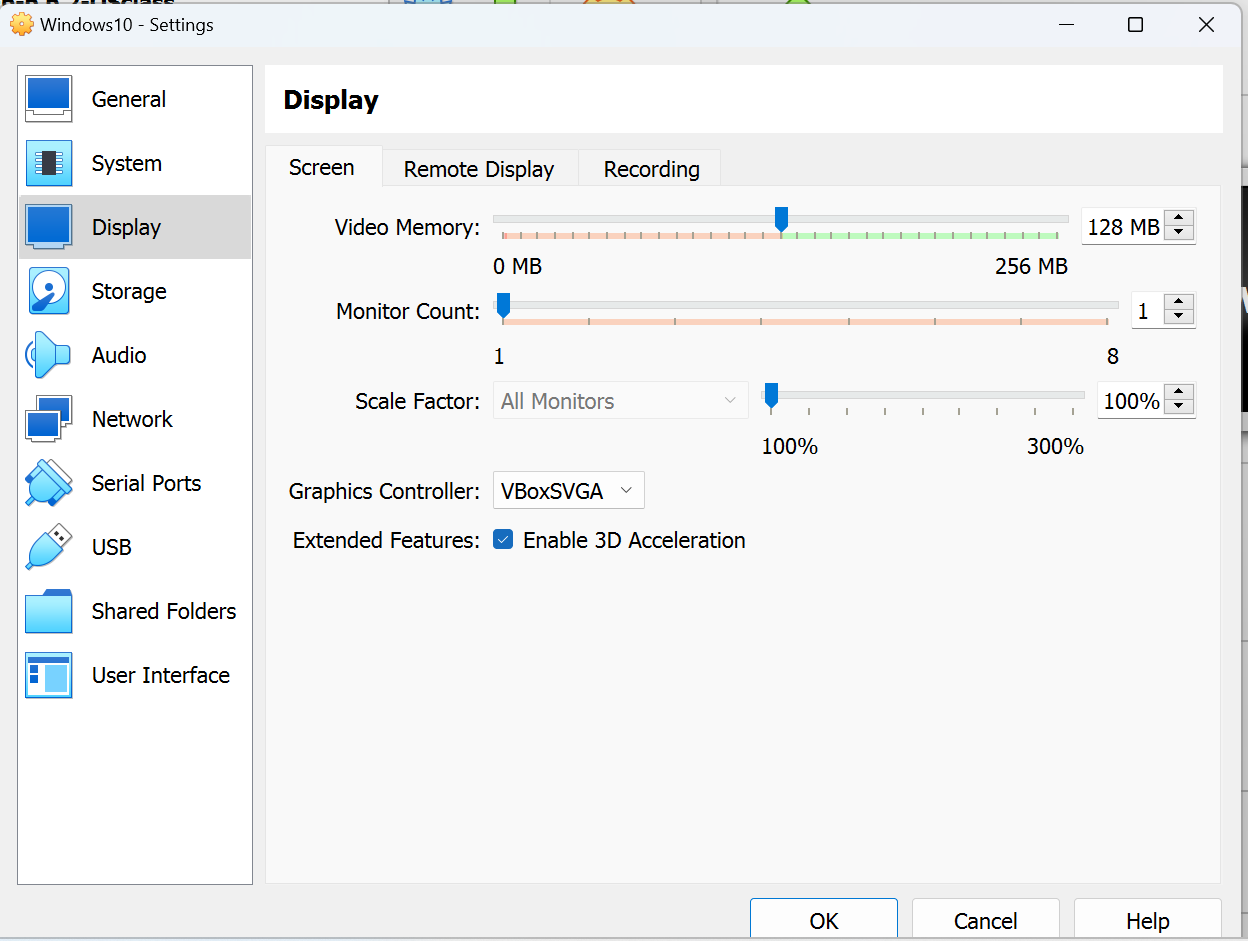Click the Audio speaker icon

point(48,355)
